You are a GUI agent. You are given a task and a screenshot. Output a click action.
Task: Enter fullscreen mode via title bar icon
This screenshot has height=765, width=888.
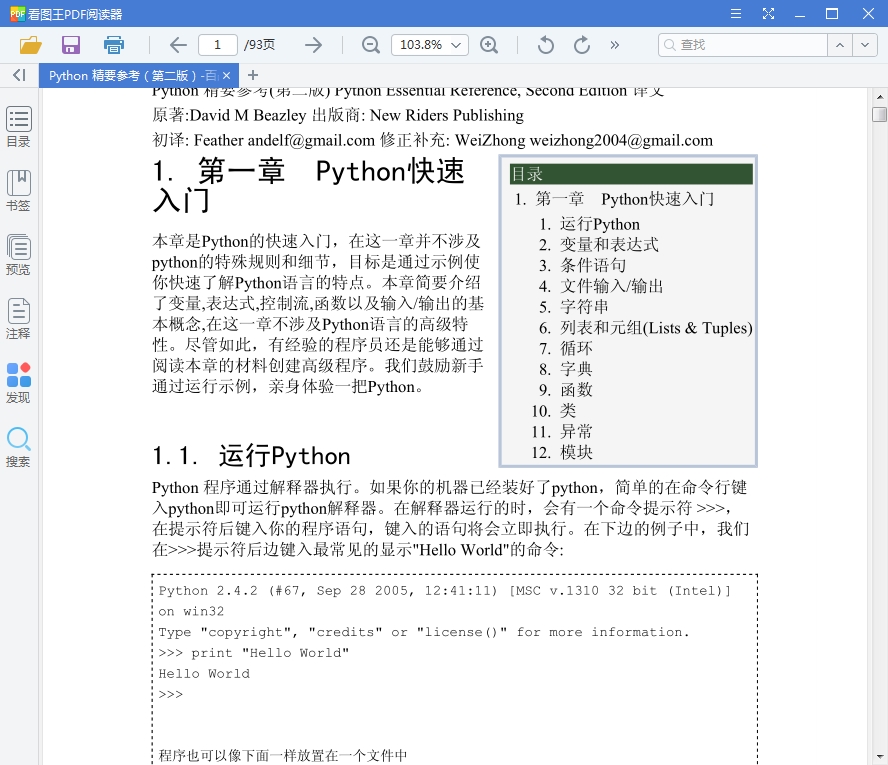click(x=768, y=14)
